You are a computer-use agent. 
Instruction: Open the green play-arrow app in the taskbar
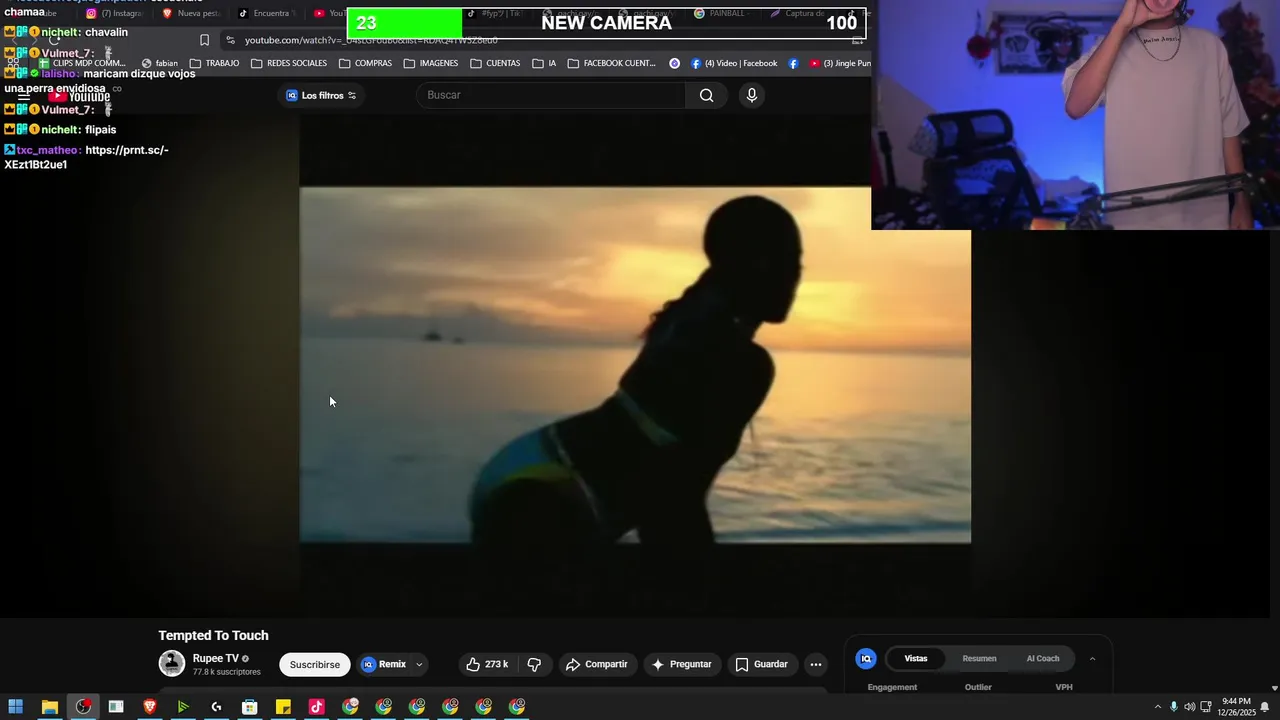click(183, 707)
